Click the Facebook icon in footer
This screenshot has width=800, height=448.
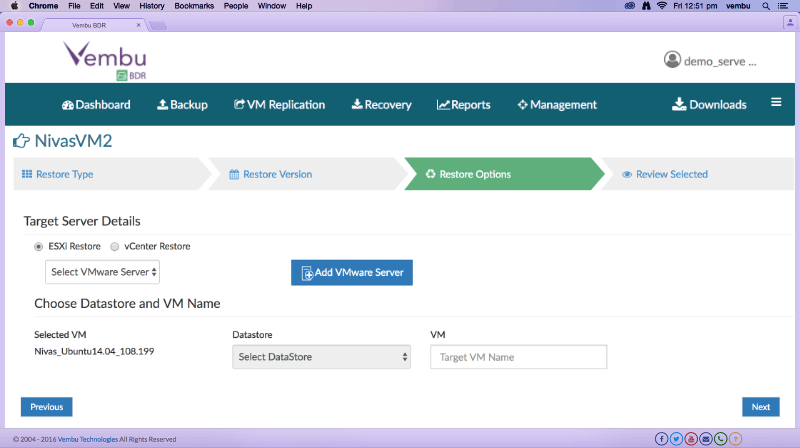pos(662,438)
